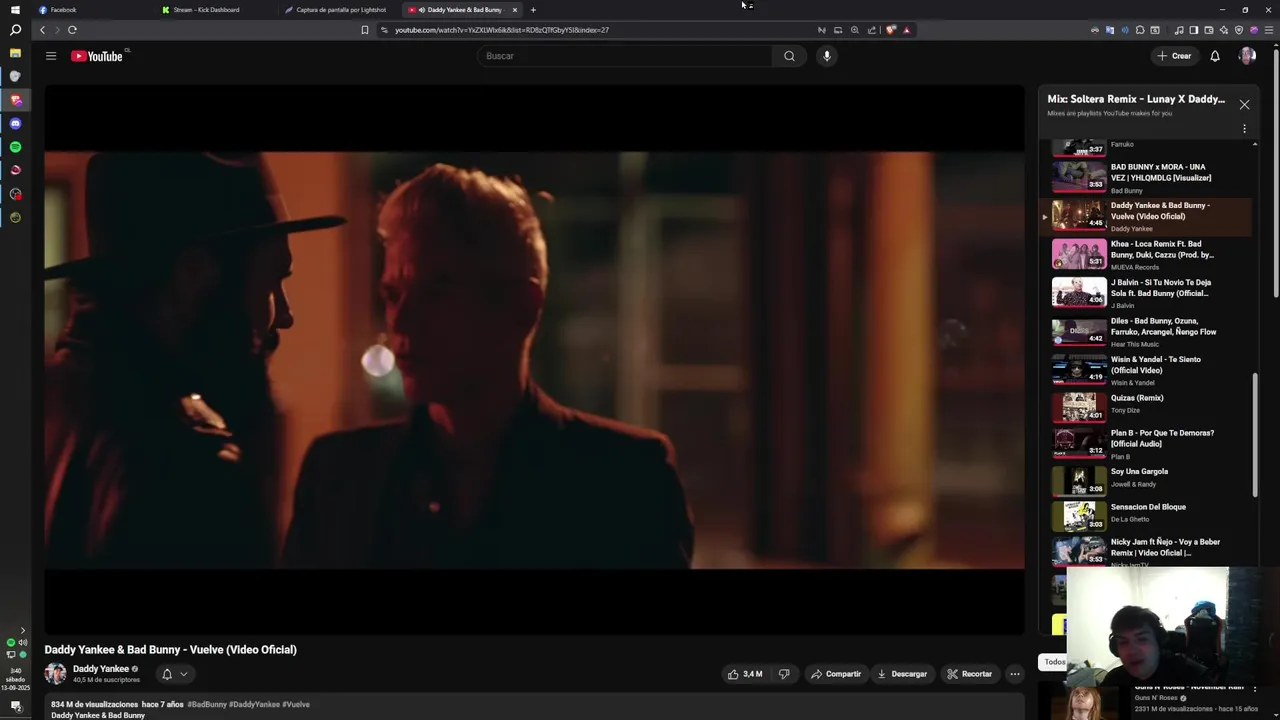Viewport: 1280px width, 720px height.
Task: Click the youtube.com address bar URL
Action: (x=502, y=30)
